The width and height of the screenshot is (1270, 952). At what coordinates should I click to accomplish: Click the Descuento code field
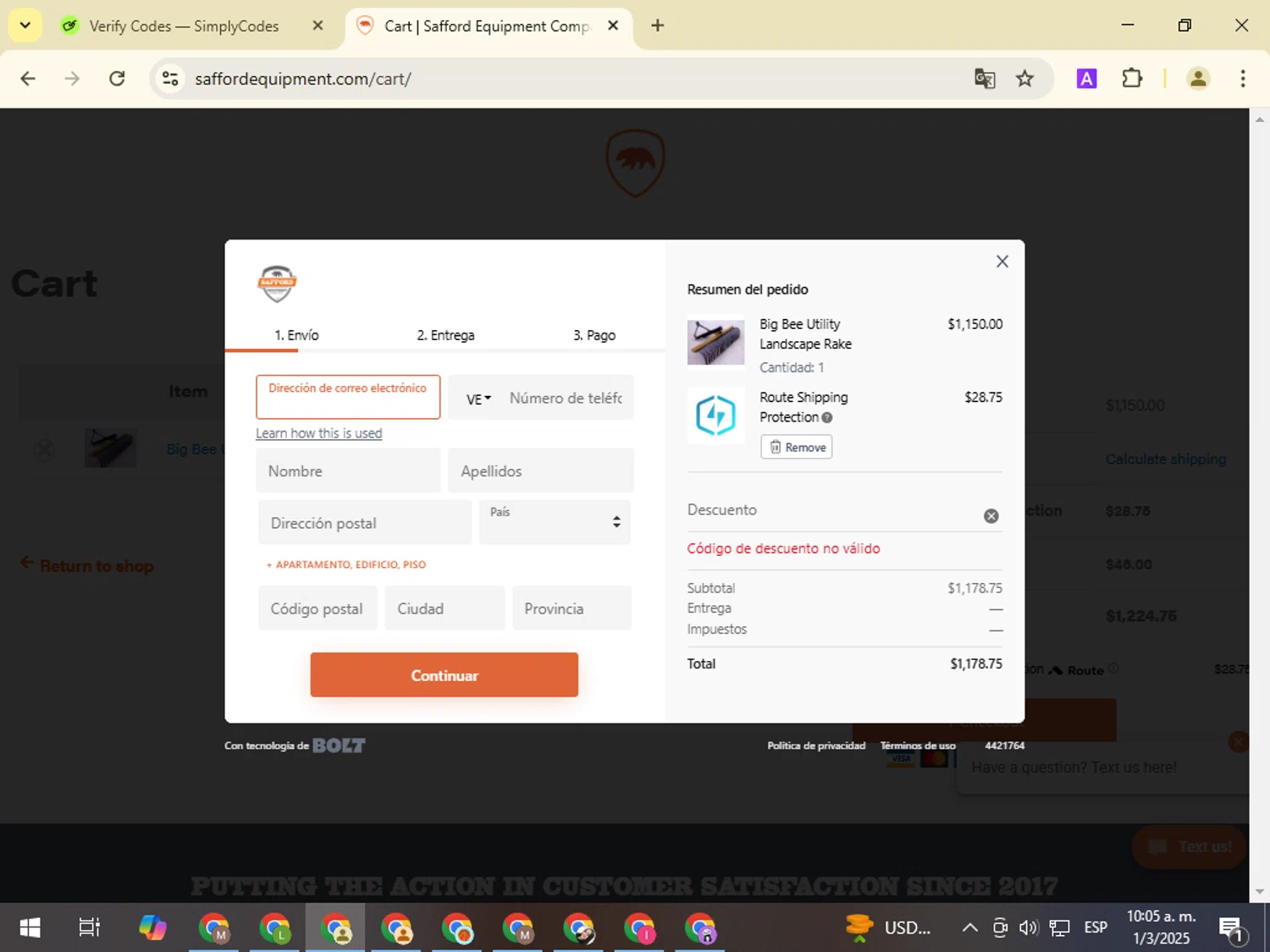[830, 510]
